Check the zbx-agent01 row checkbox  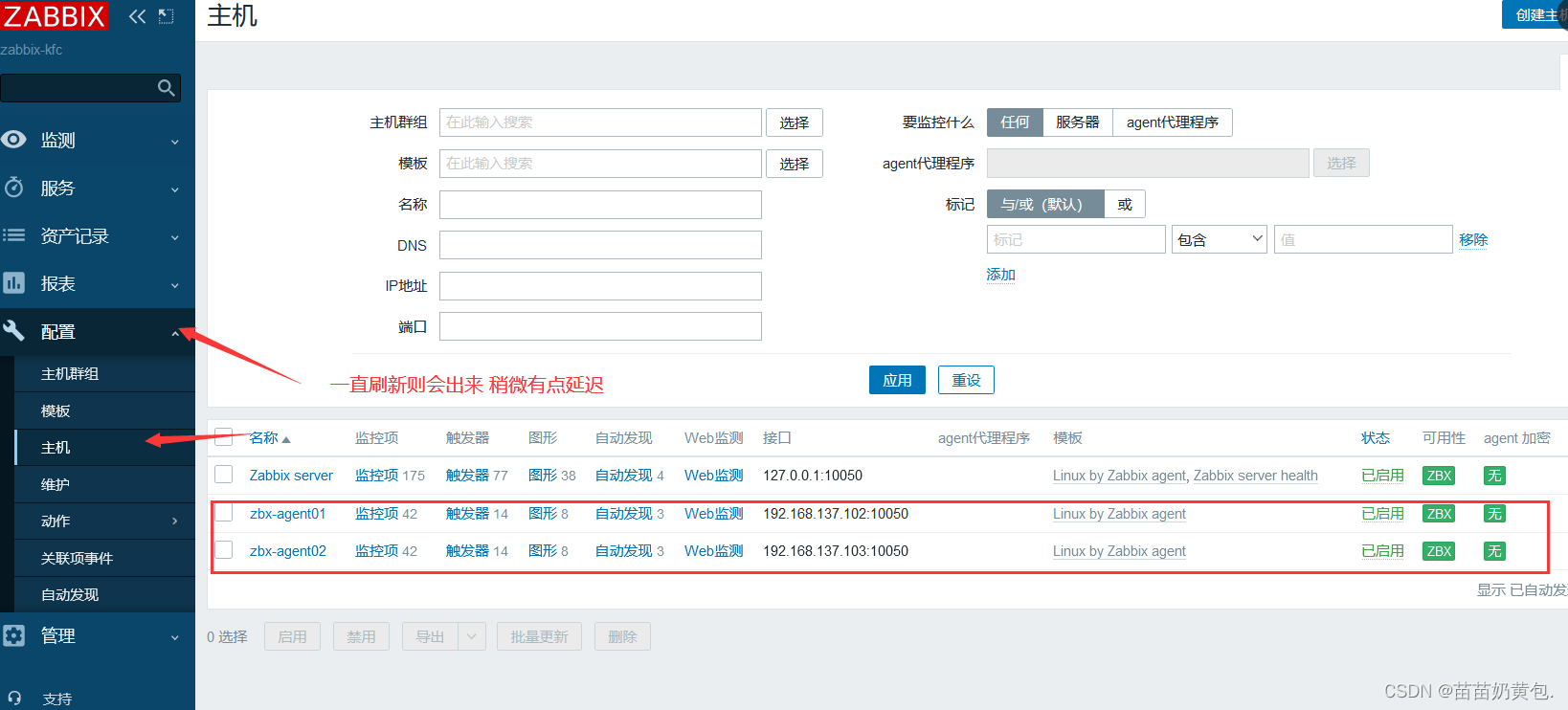(224, 512)
